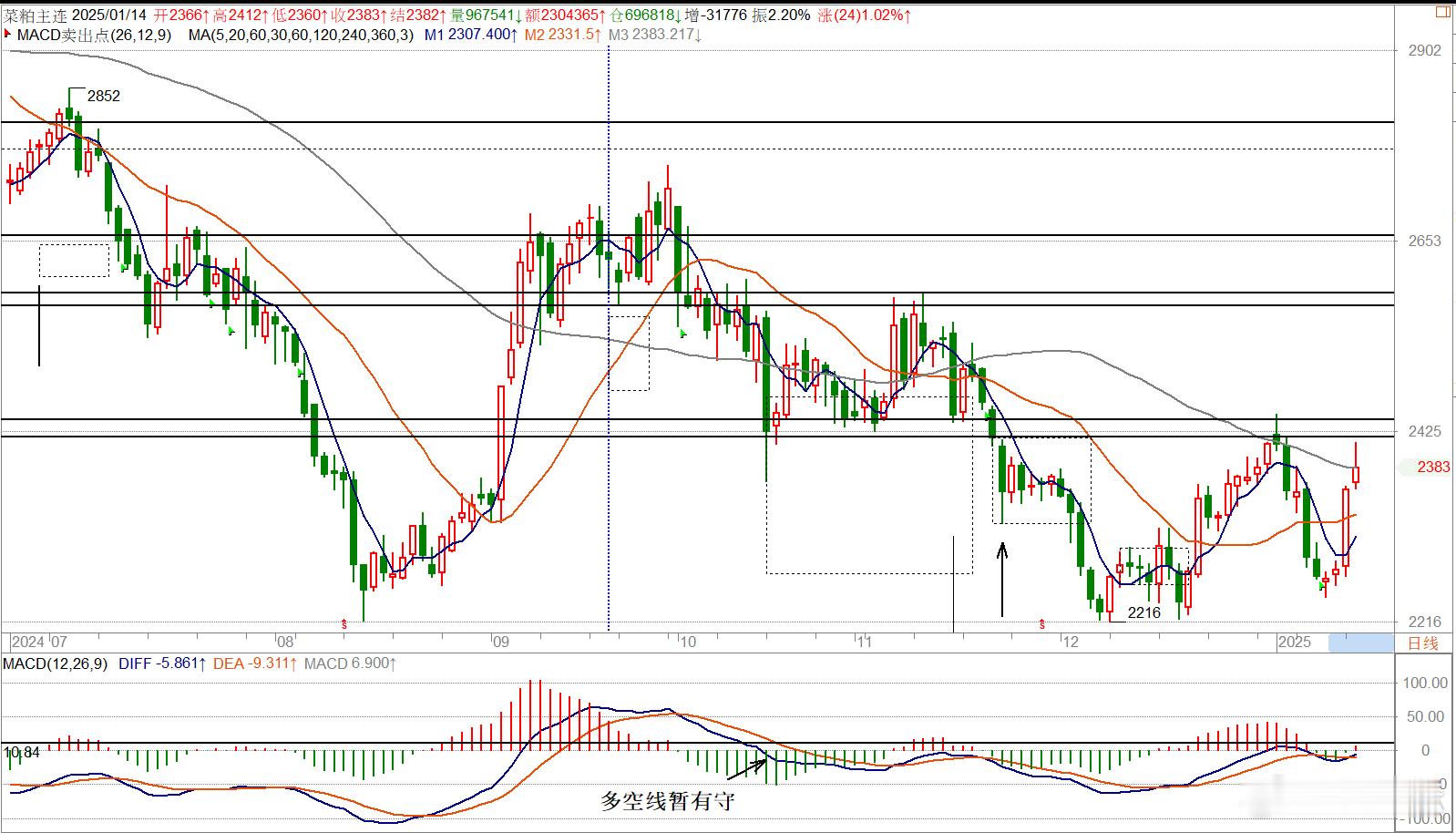The image size is (1456, 833).
Task: Open the 日线 period selector
Action: [1423, 643]
